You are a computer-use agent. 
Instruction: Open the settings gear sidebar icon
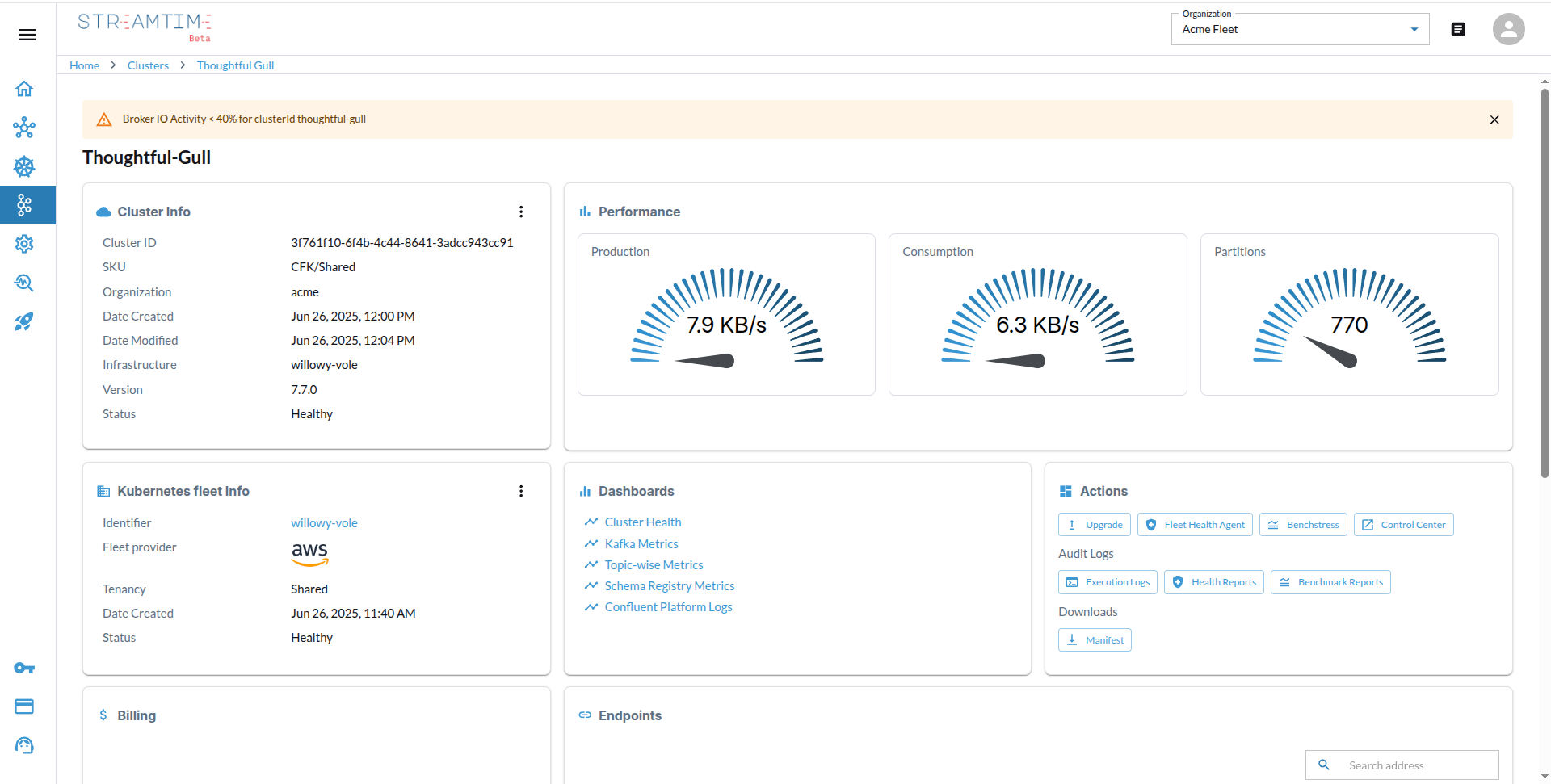(24, 244)
